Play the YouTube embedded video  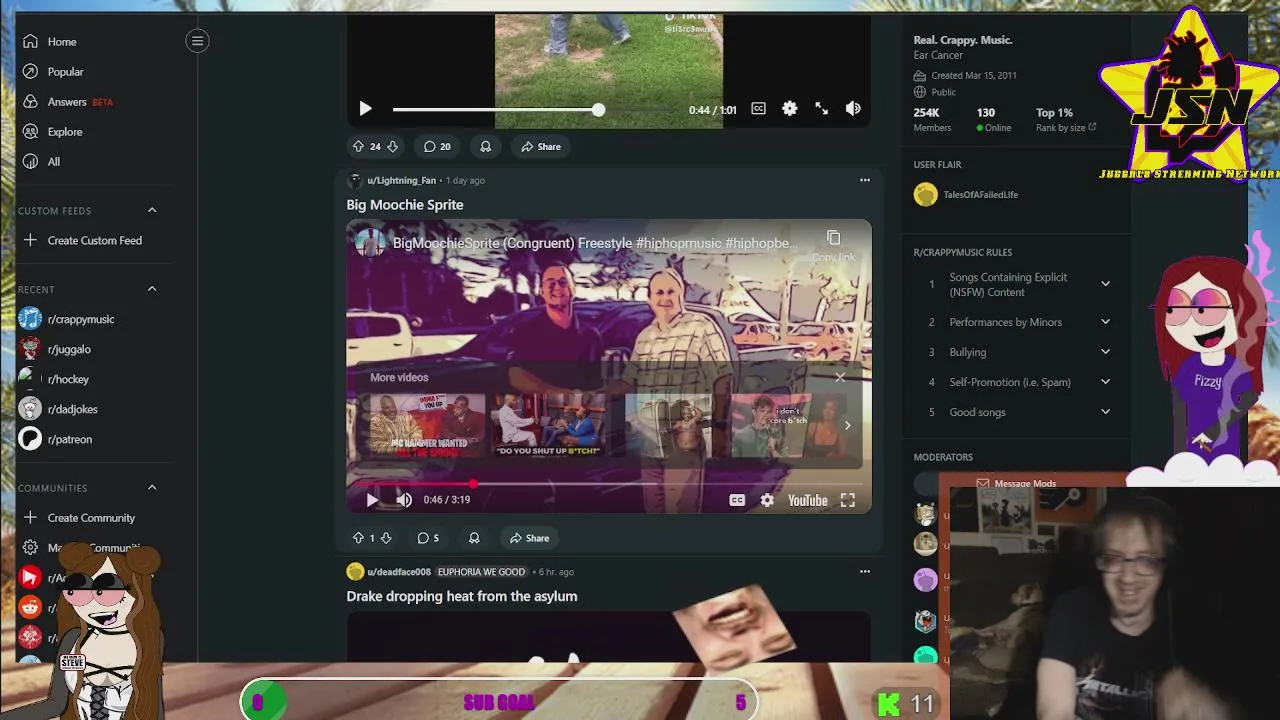(x=372, y=500)
